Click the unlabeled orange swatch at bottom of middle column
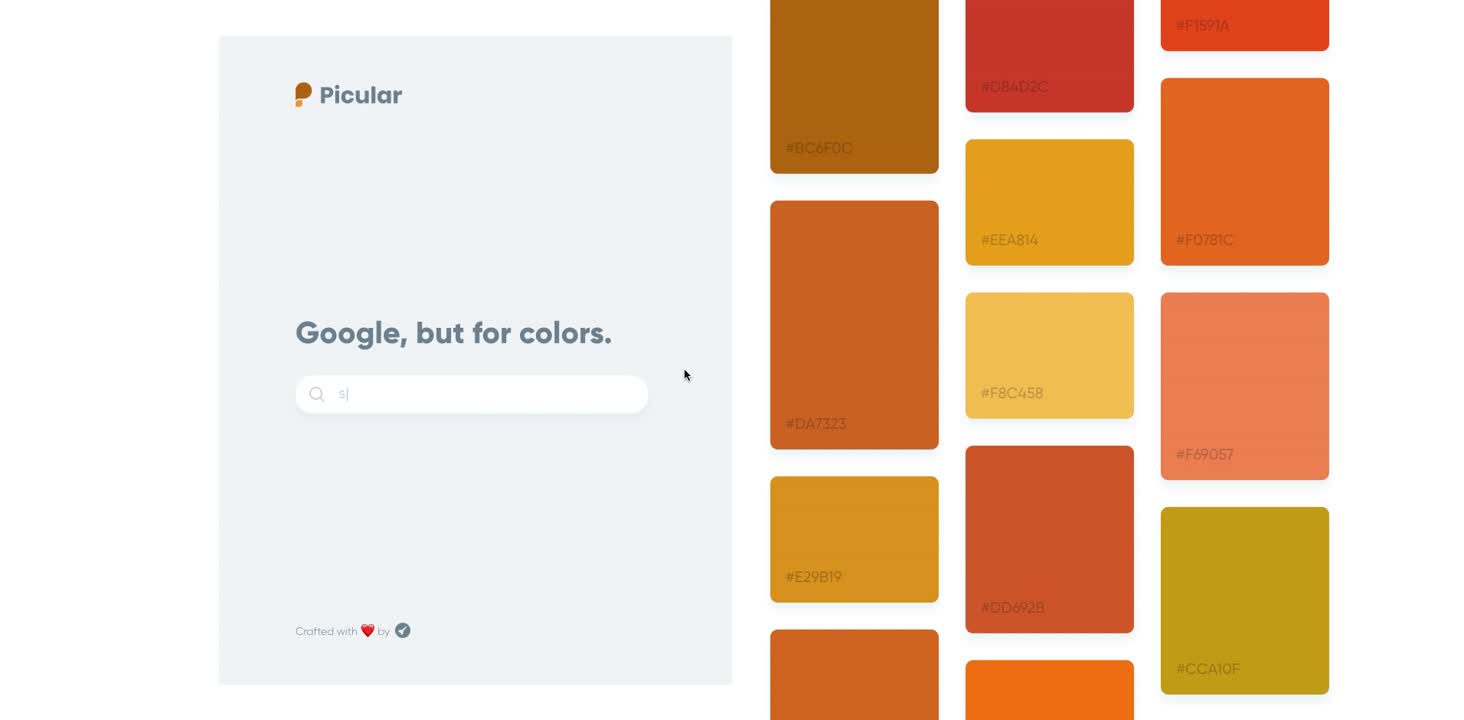Screen dimensions: 1464x720 tap(1049, 690)
